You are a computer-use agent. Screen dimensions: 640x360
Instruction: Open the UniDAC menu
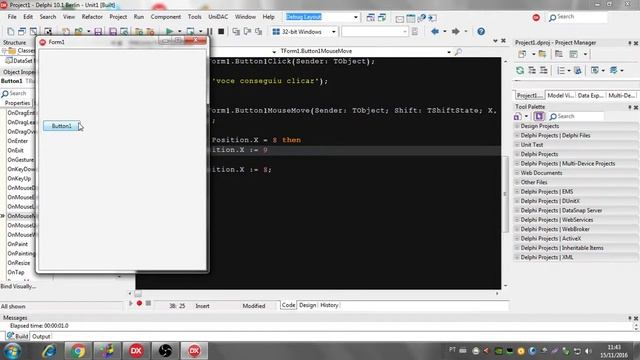point(218,17)
